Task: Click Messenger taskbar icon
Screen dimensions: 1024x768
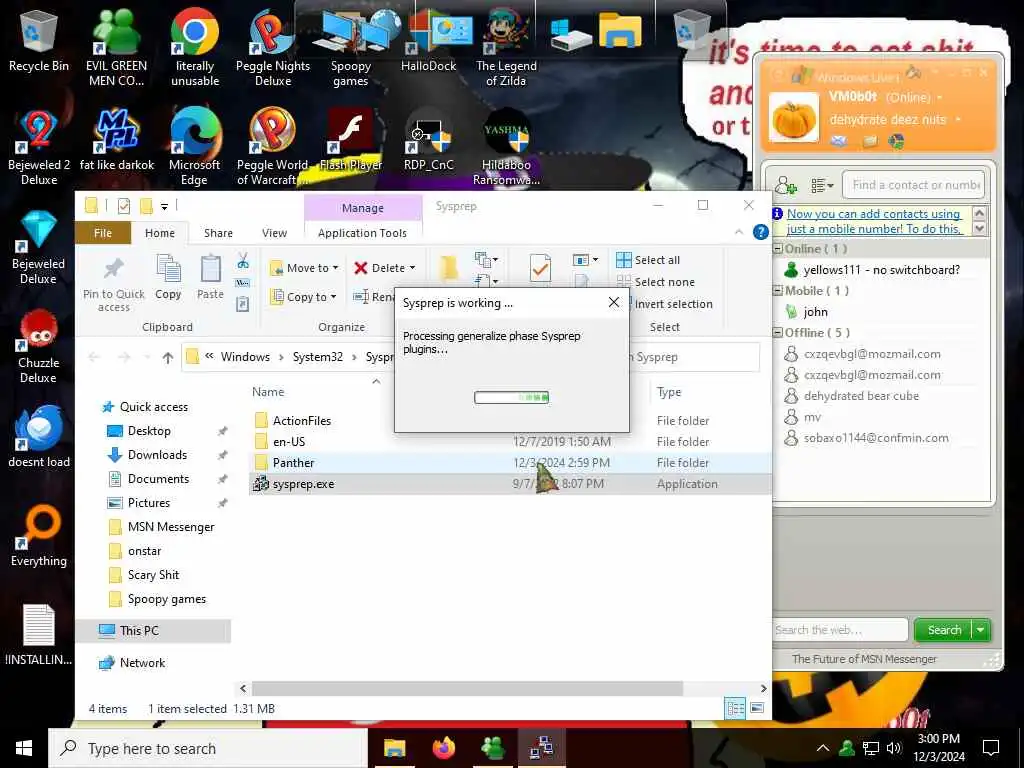Action: (492, 748)
